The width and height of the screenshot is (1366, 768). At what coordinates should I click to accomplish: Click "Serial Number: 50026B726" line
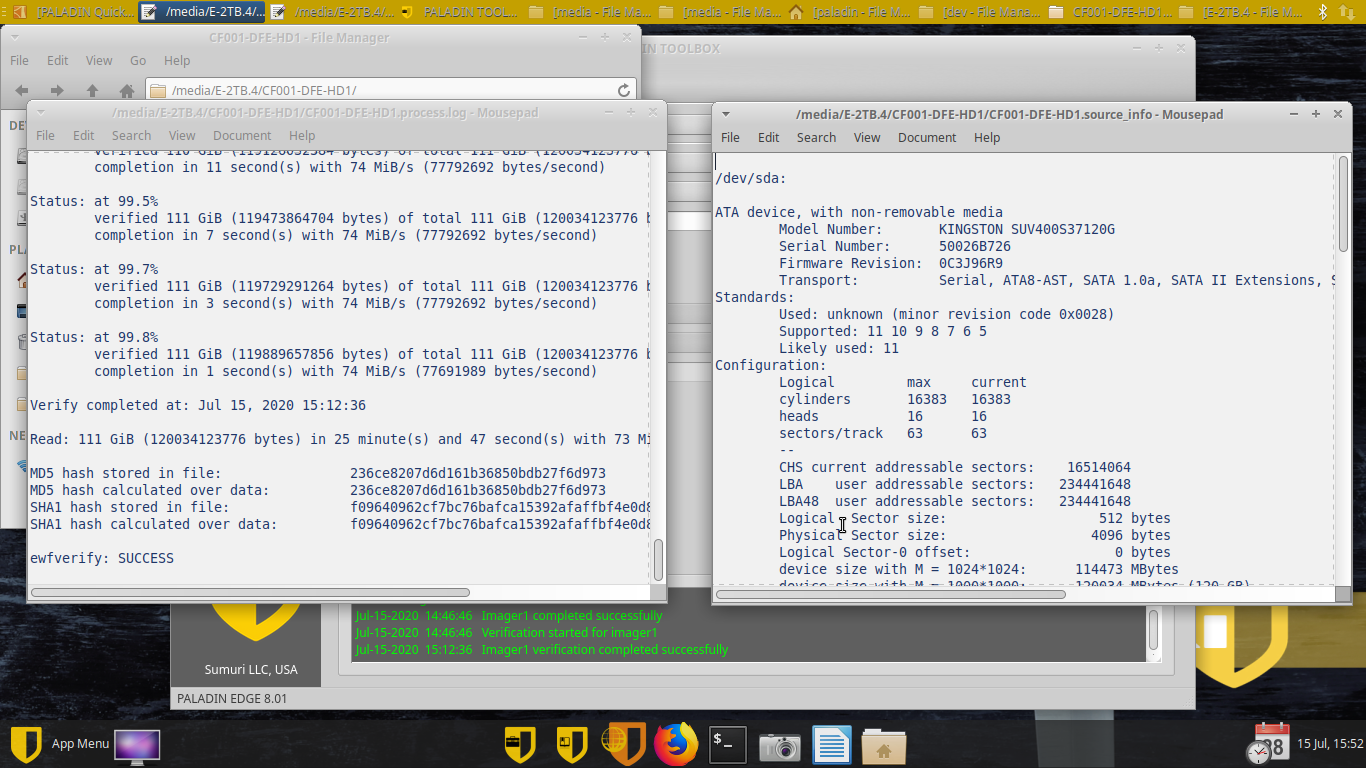[x=895, y=246]
